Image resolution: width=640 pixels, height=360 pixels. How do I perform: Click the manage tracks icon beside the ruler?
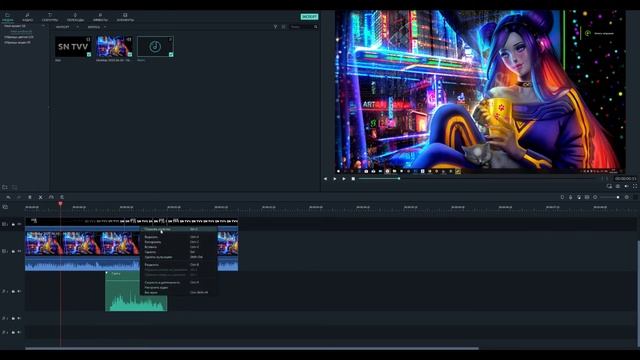pos(5,207)
